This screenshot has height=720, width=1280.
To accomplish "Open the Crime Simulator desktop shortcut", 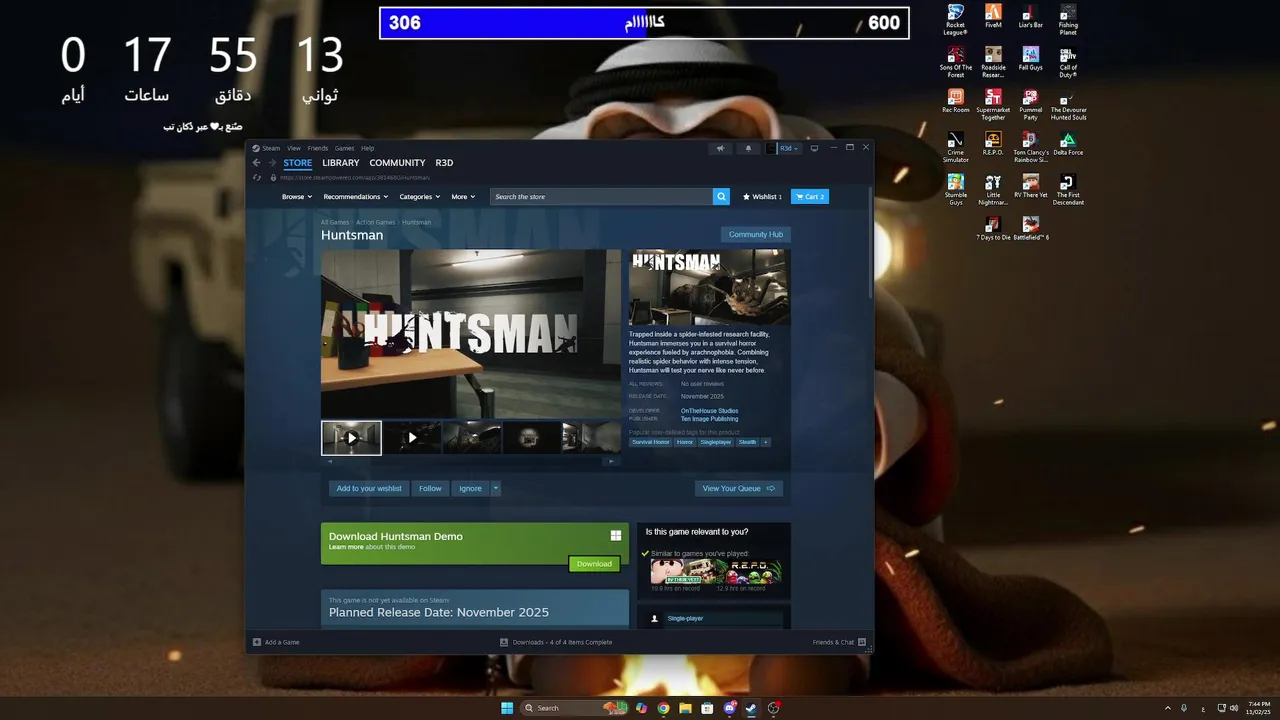I will point(956,147).
